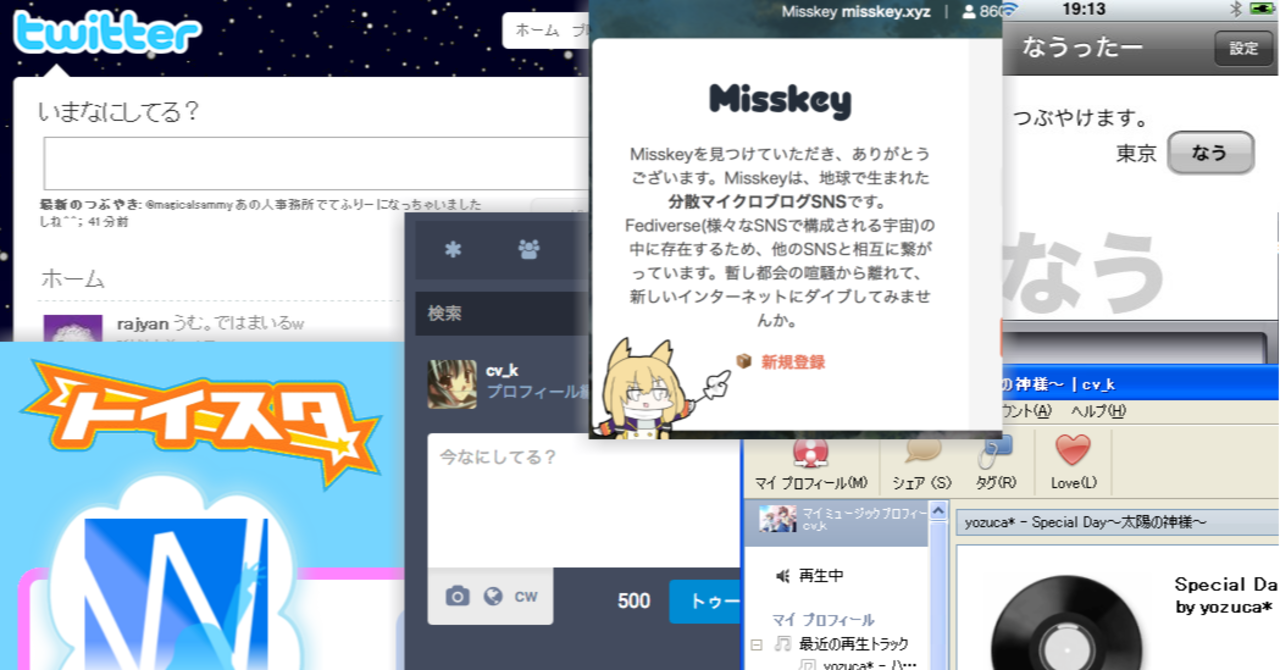This screenshot has height=670, width=1280.
Task: Tap the Wi-Fi status icon in the phone bar
Action: pyautogui.click(x=1008, y=10)
